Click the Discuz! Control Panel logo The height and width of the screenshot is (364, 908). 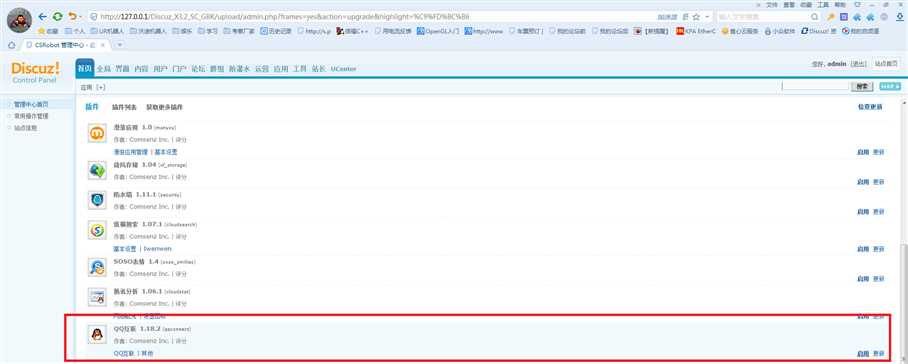tap(35, 72)
